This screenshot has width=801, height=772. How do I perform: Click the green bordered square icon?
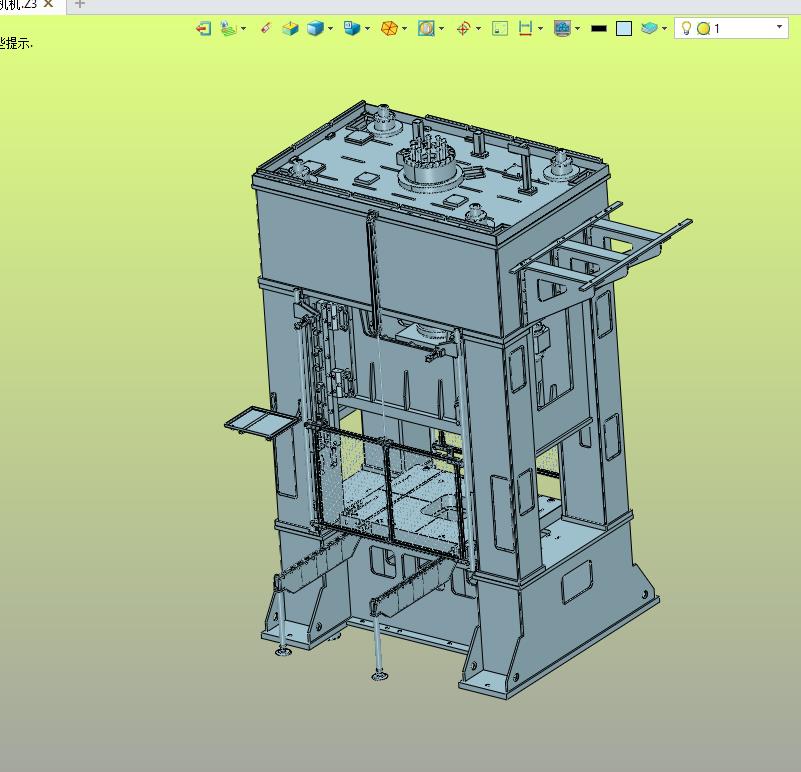500,28
